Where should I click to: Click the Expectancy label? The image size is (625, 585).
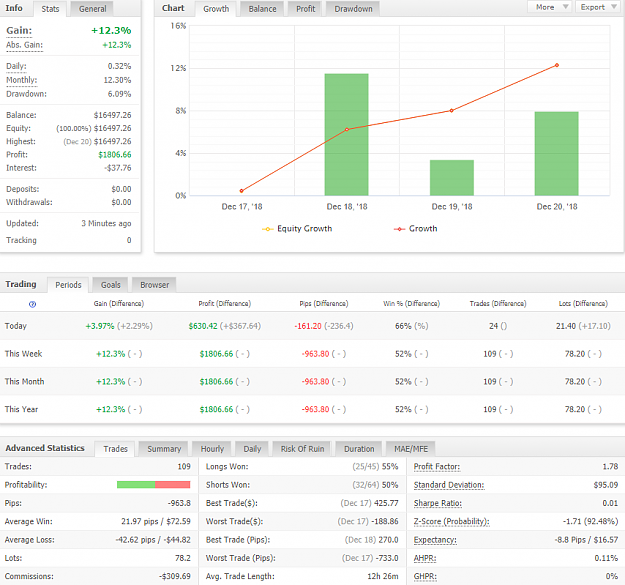(435, 540)
